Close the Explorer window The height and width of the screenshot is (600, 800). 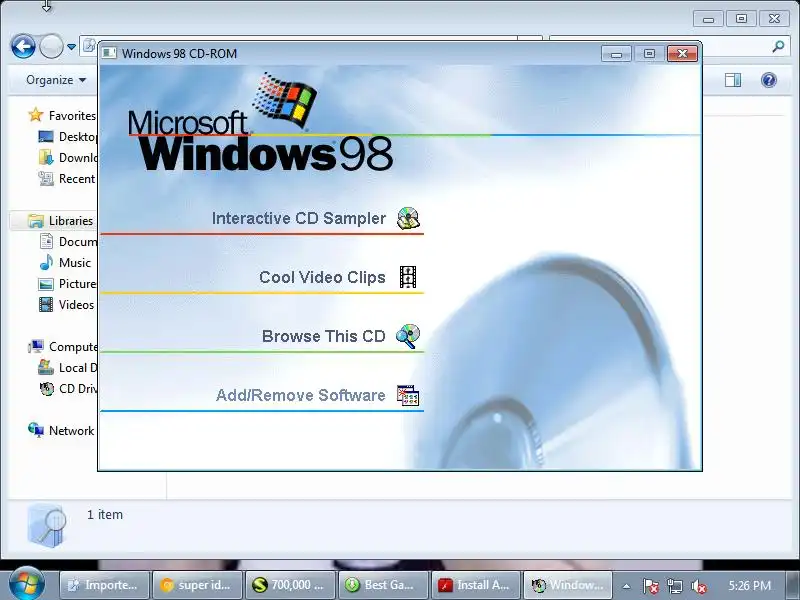click(x=774, y=19)
